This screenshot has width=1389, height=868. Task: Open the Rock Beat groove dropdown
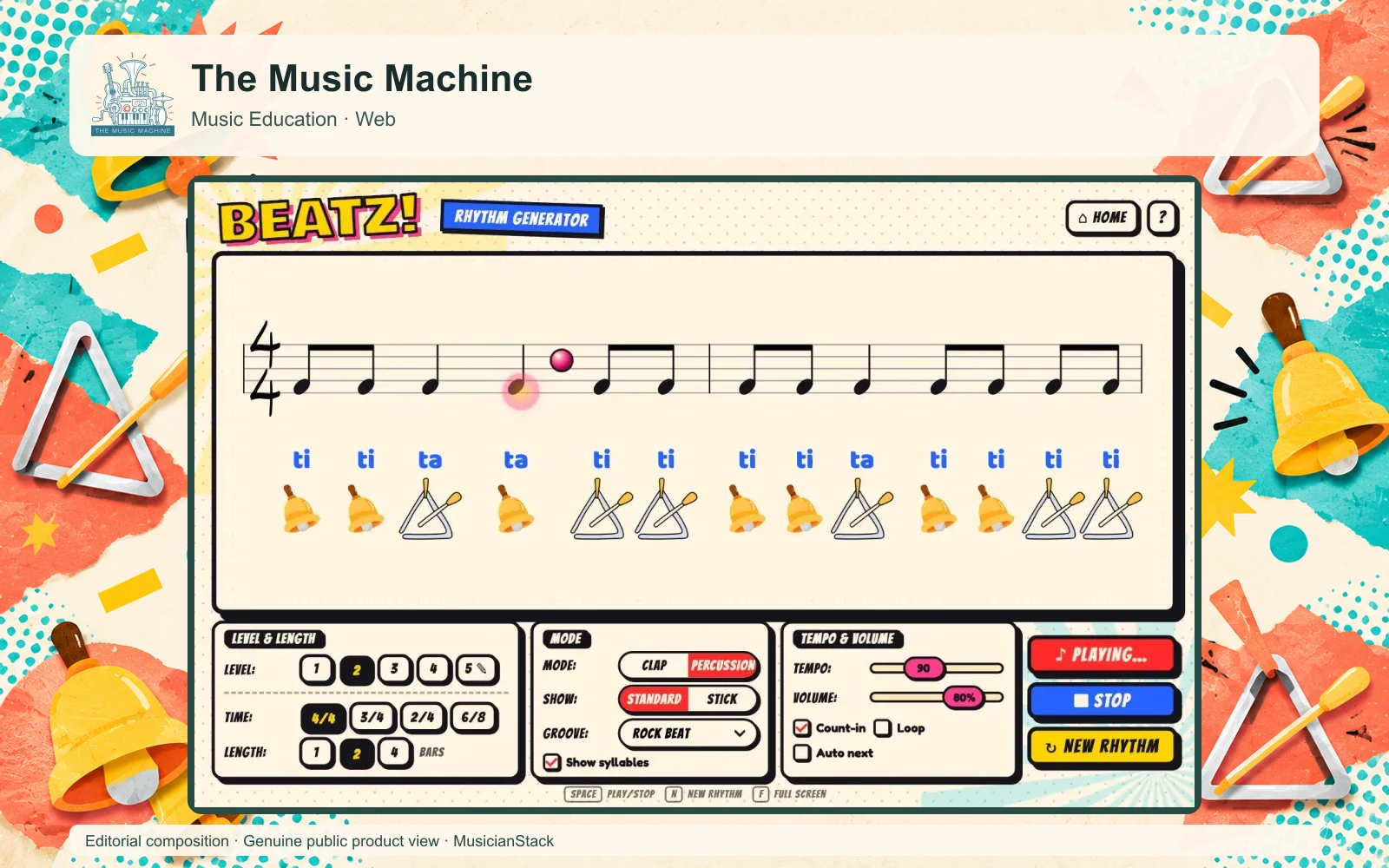click(x=688, y=733)
